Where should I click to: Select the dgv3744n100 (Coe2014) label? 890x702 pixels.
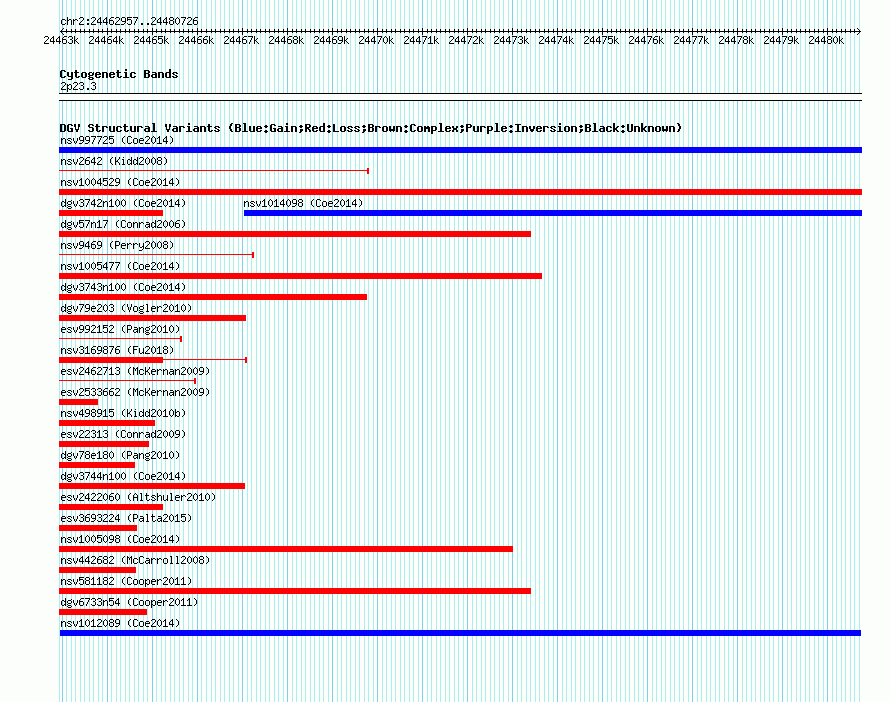(123, 476)
